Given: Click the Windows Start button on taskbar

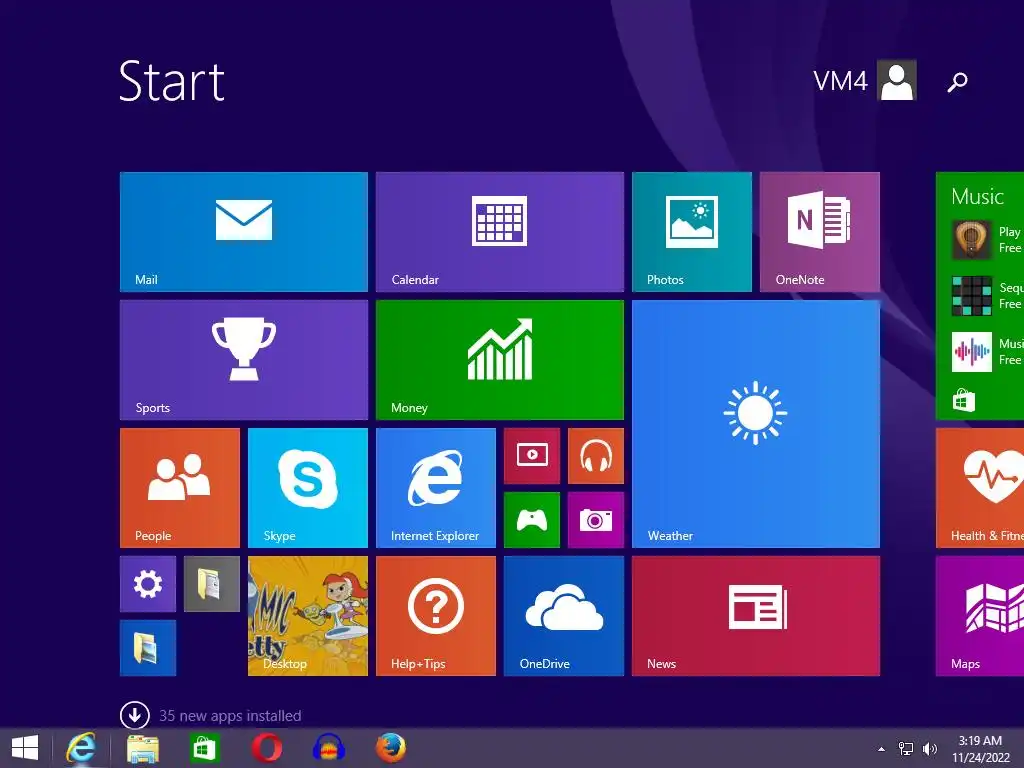Looking at the screenshot, I should tap(25, 748).
